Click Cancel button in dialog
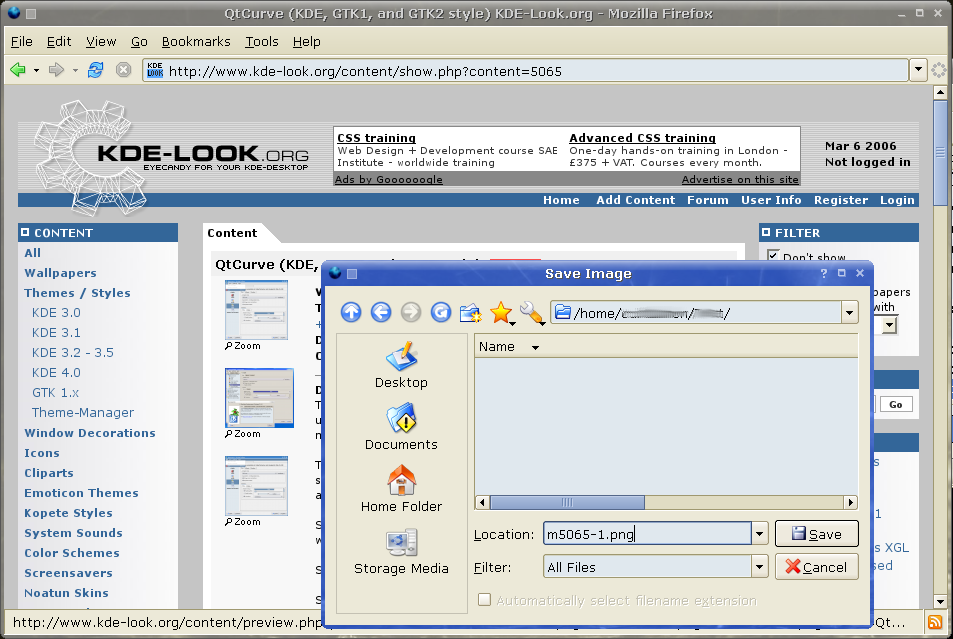 click(816, 567)
